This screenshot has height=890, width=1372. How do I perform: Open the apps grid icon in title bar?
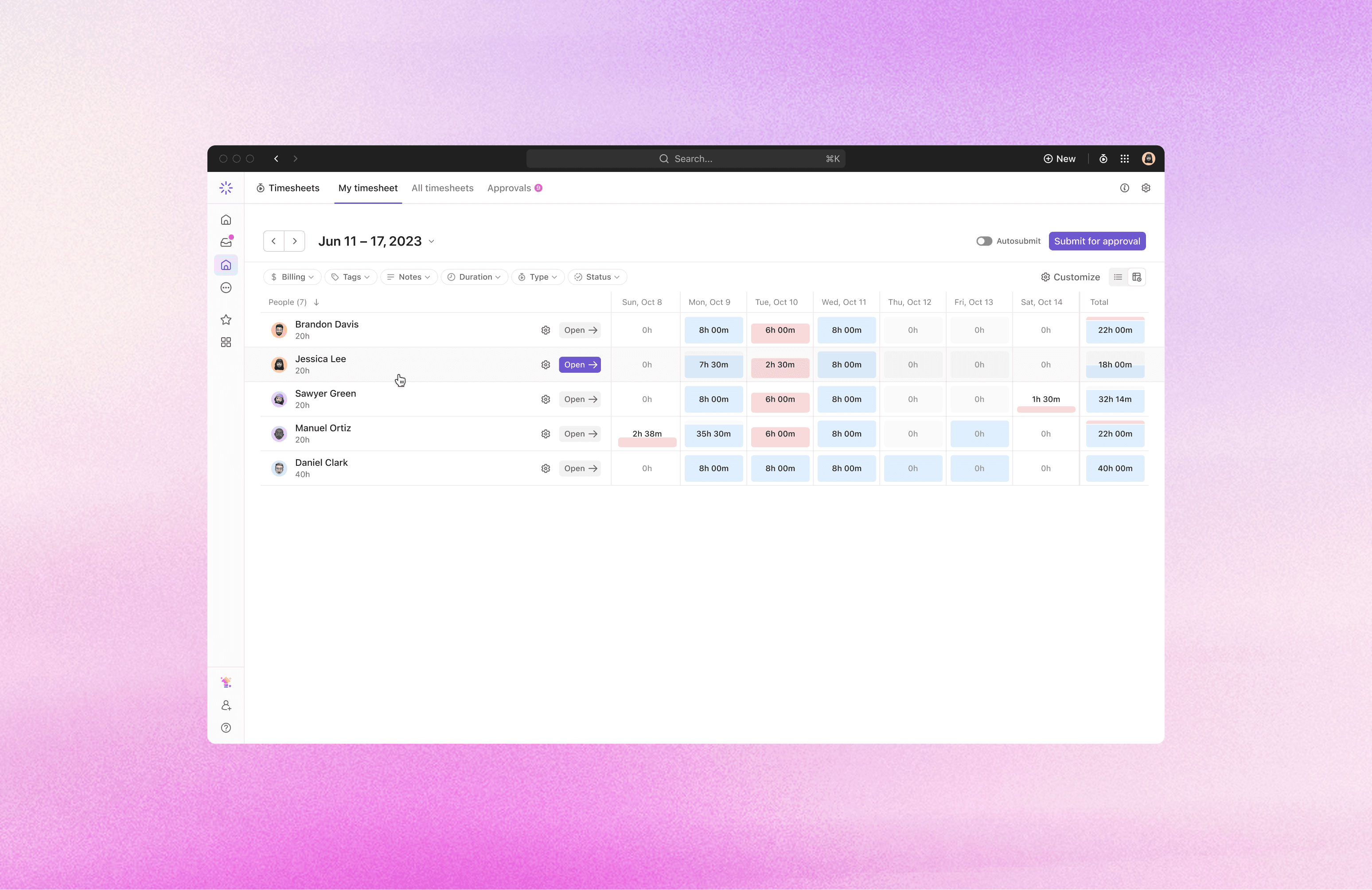(1125, 159)
